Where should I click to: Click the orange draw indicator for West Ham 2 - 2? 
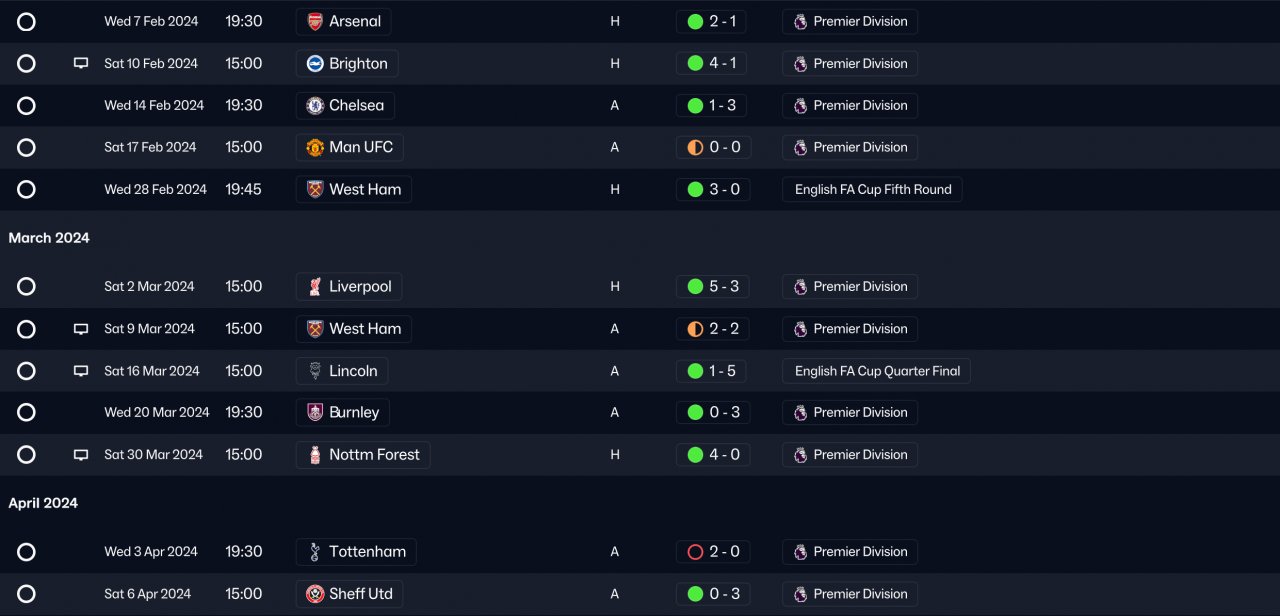[x=695, y=329]
